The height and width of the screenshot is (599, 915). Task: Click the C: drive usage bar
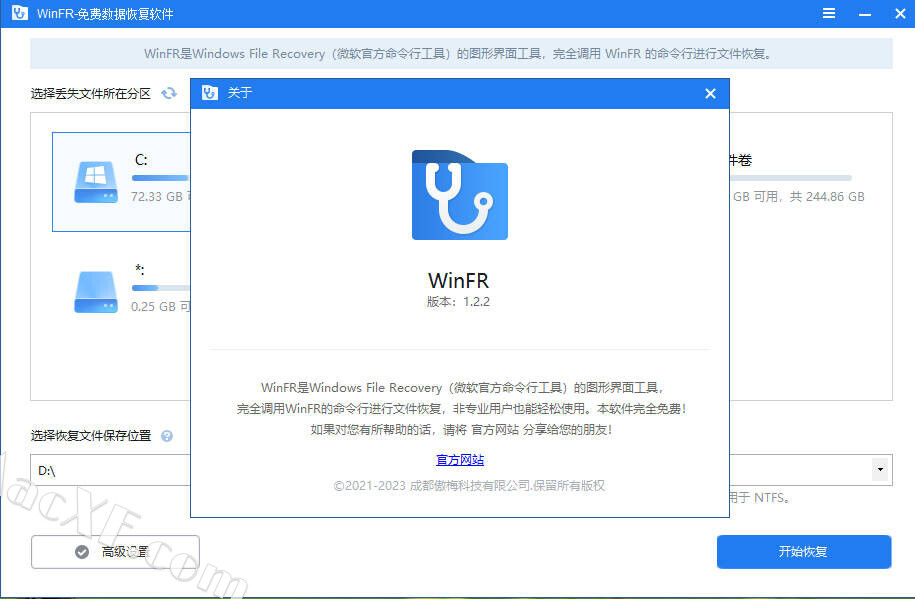click(160, 178)
